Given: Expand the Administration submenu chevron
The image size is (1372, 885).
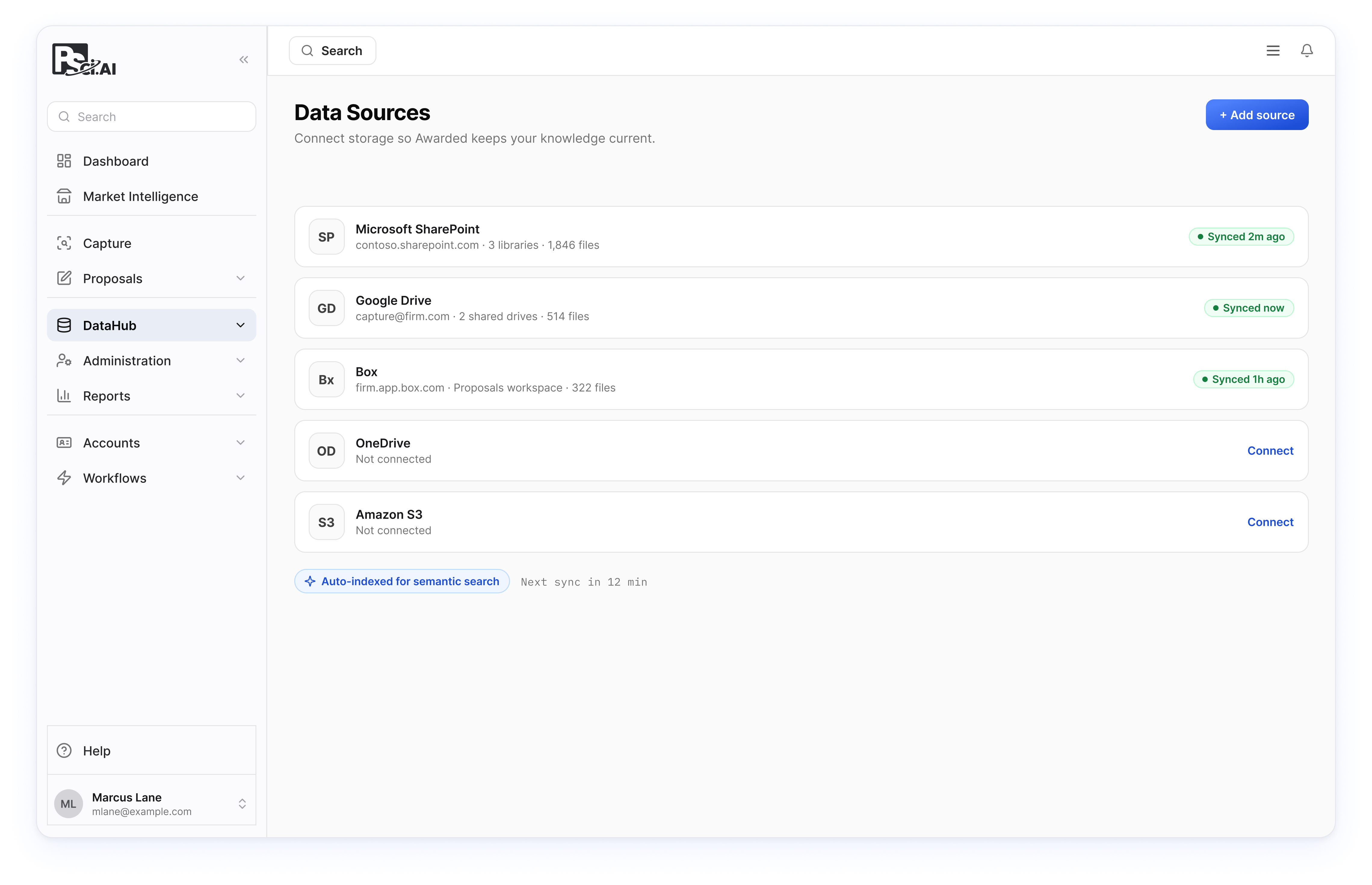Looking at the screenshot, I should pos(241,361).
